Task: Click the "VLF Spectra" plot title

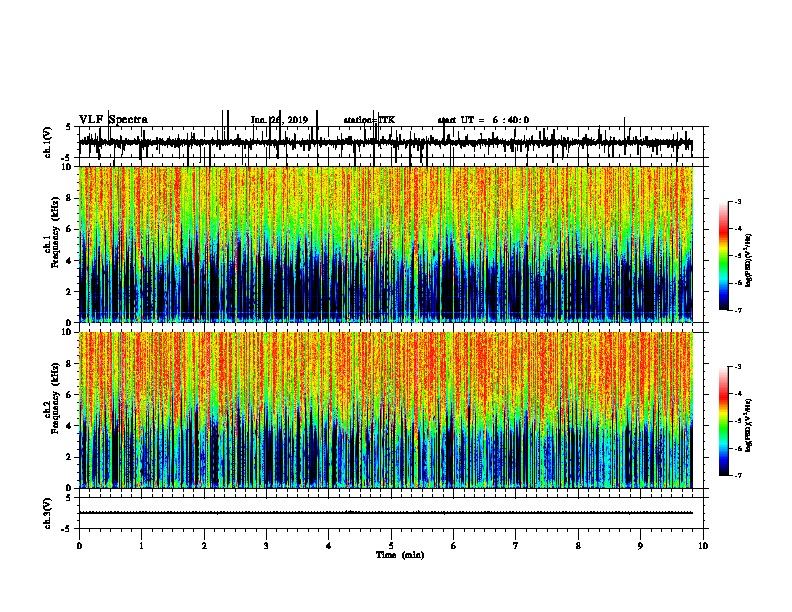Action: pos(113,119)
